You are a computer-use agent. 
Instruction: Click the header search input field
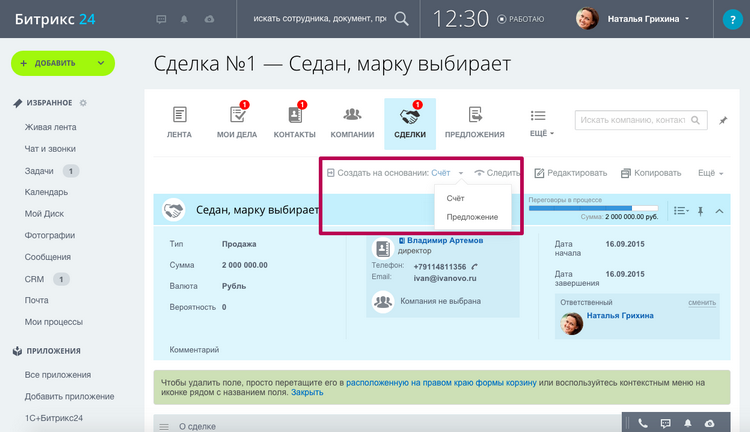click(x=320, y=19)
